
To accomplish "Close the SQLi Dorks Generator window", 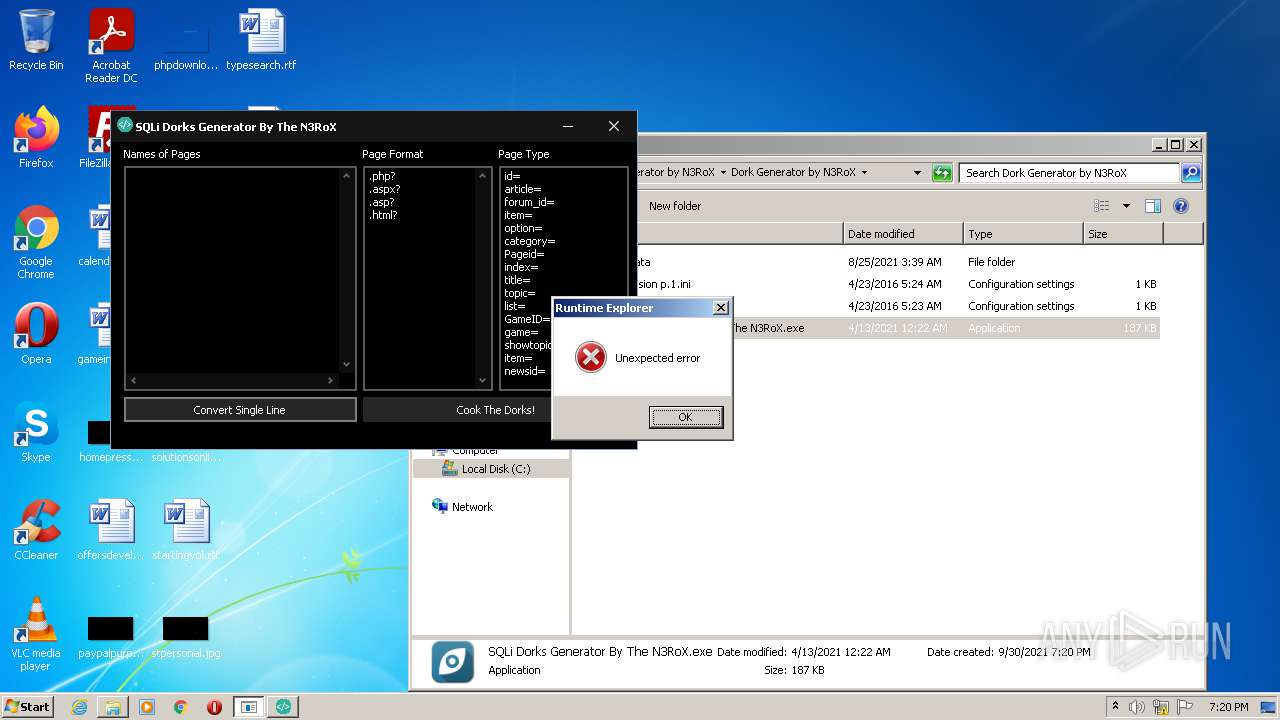I will 614,126.
